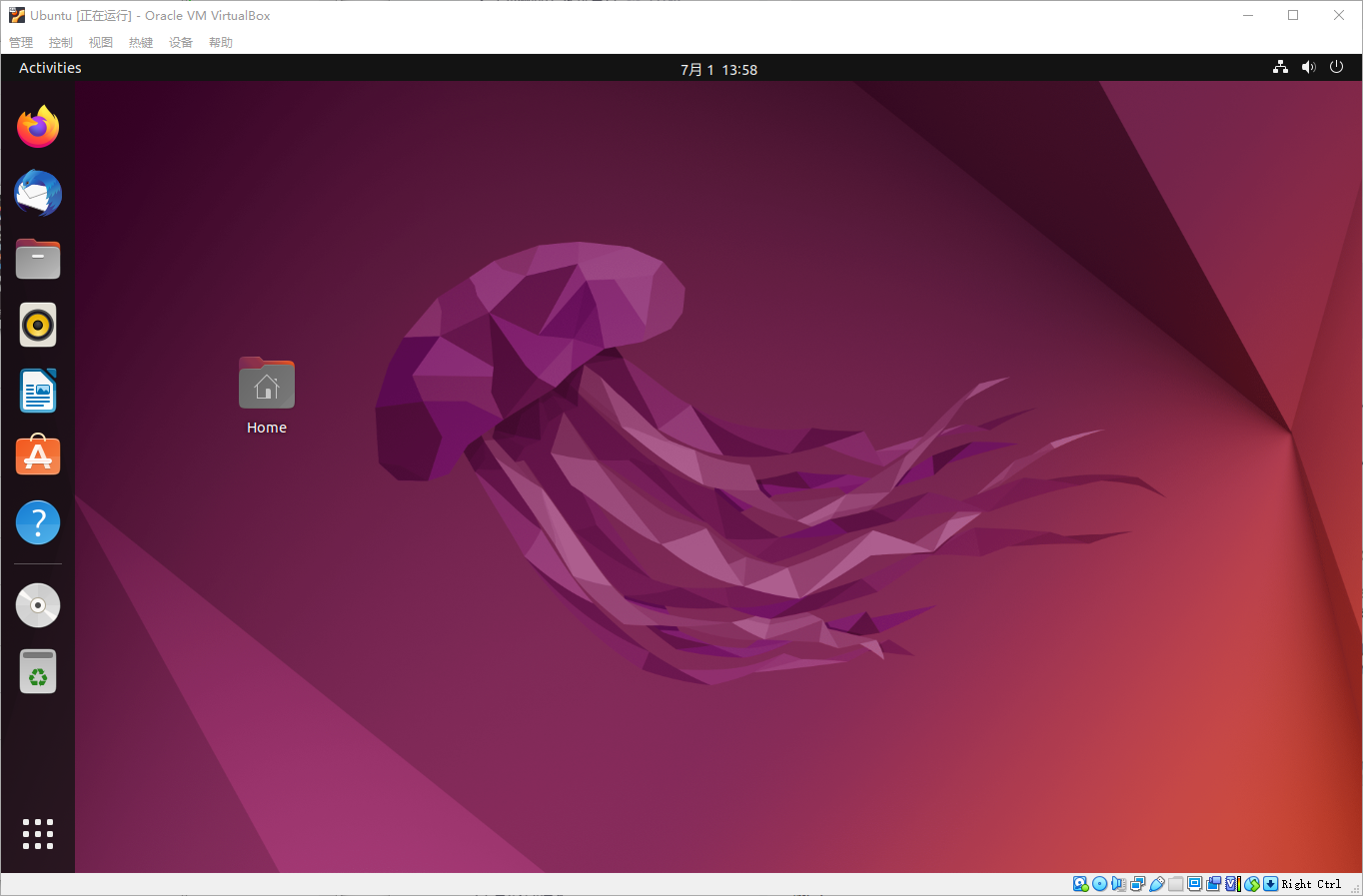
Task: Click VirtualBox USB devices status icon
Action: pyautogui.click(x=1156, y=884)
